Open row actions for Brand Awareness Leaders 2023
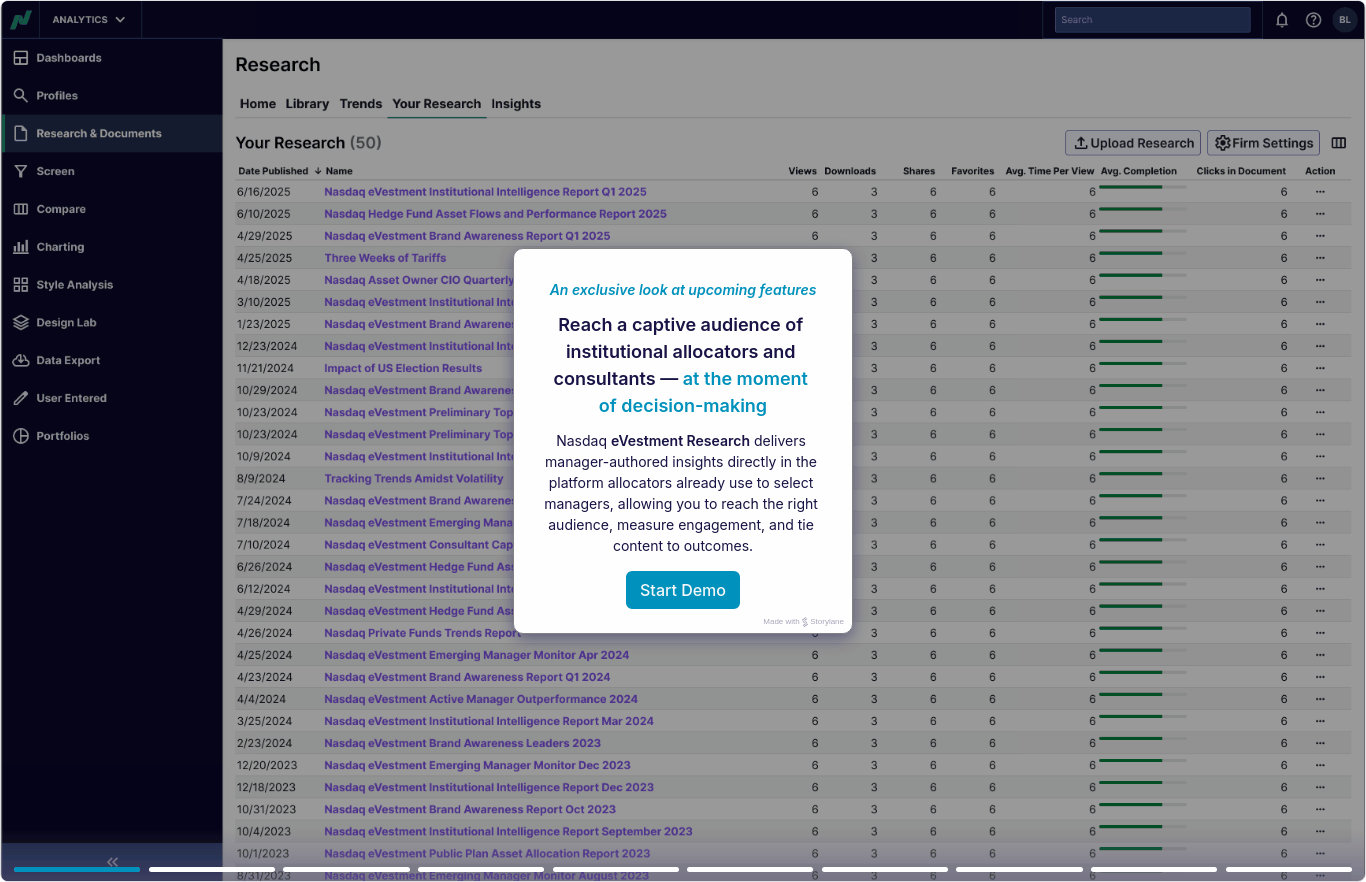Screen dimensions: 1366x882 [x=1320, y=743]
